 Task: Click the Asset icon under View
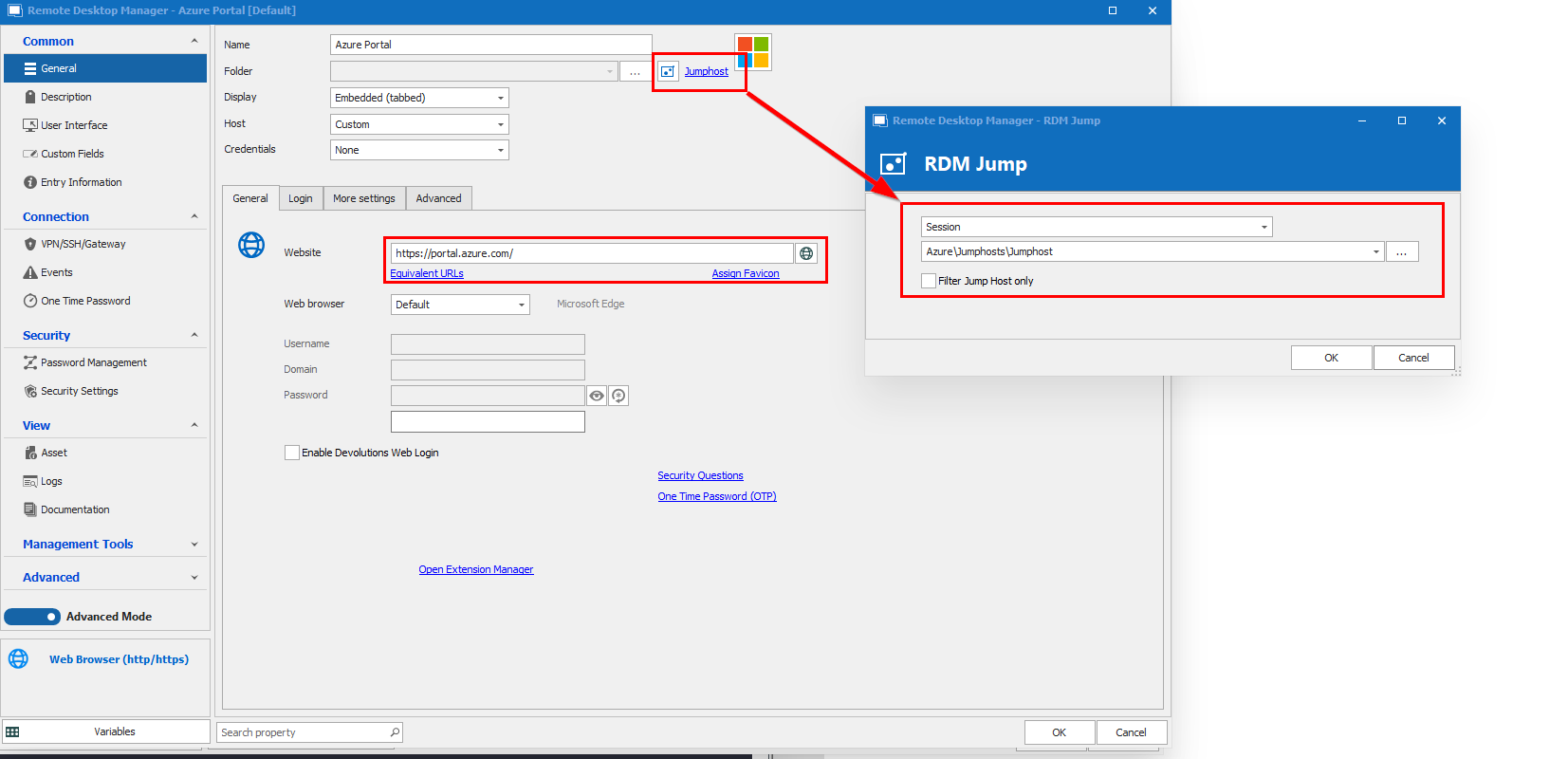coord(30,453)
